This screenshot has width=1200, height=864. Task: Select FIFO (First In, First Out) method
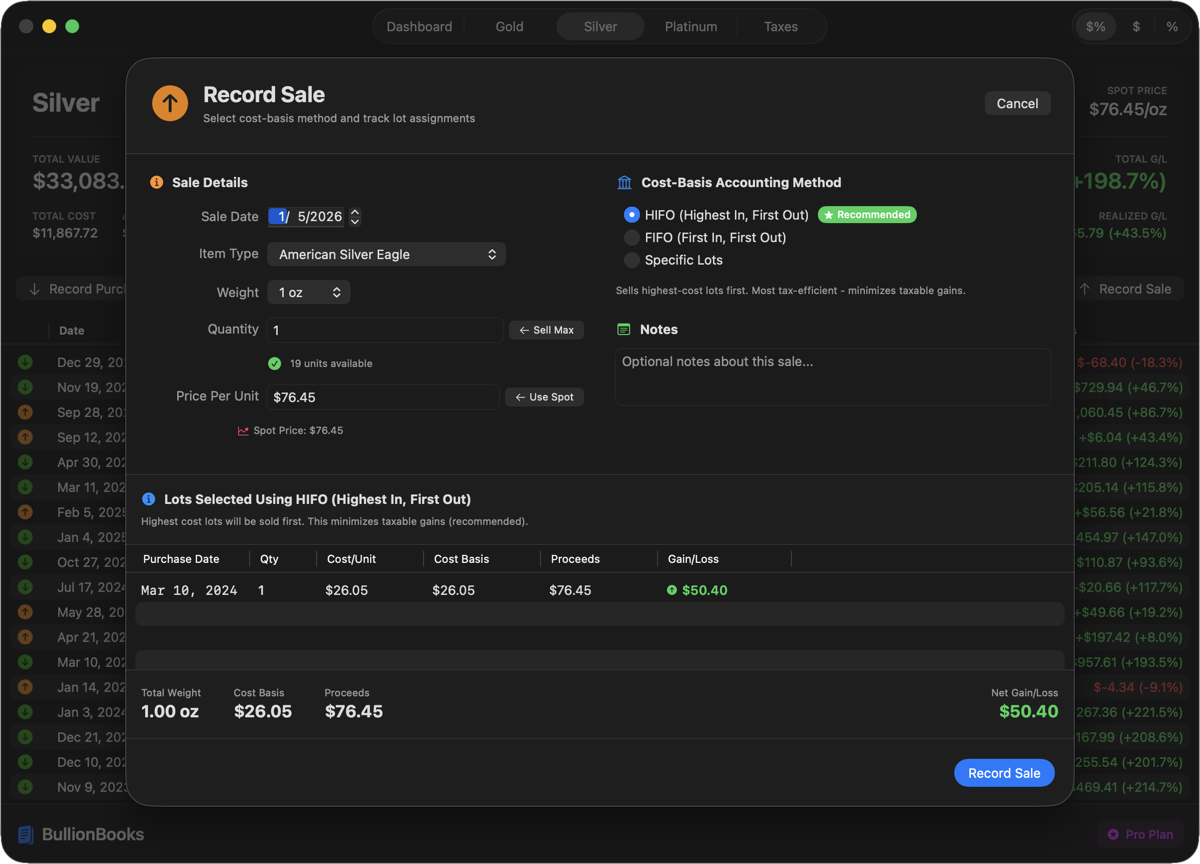coord(631,238)
